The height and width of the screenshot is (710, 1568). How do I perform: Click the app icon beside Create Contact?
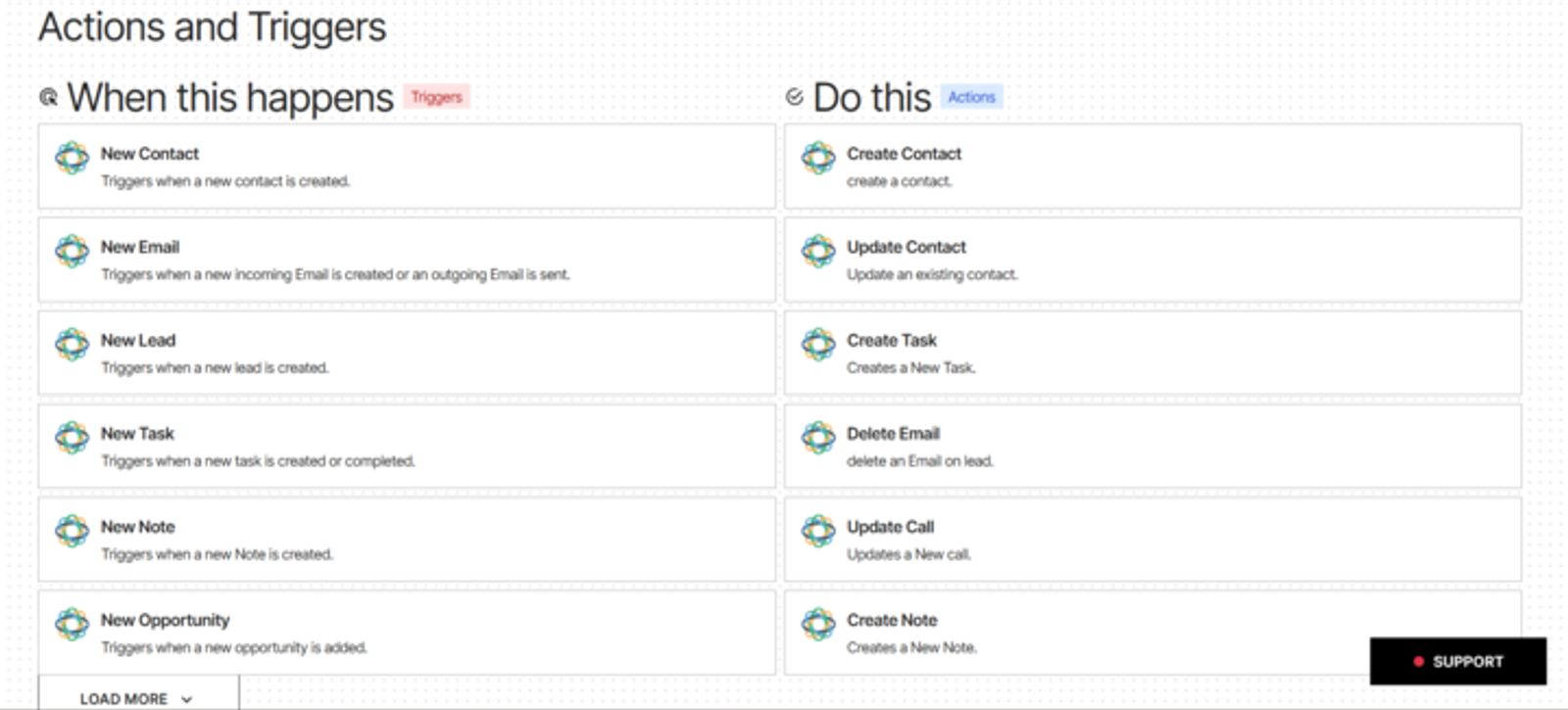click(818, 158)
